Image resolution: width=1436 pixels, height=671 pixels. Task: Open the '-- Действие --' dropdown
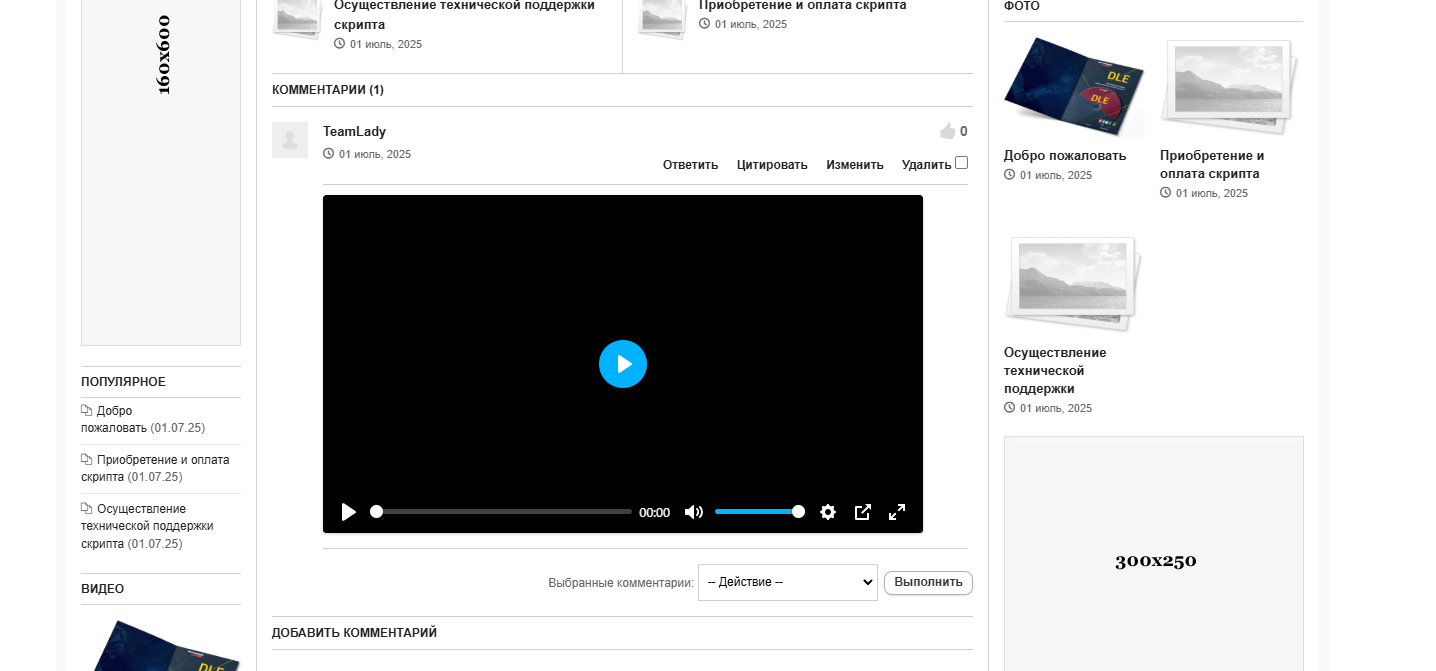(x=788, y=582)
